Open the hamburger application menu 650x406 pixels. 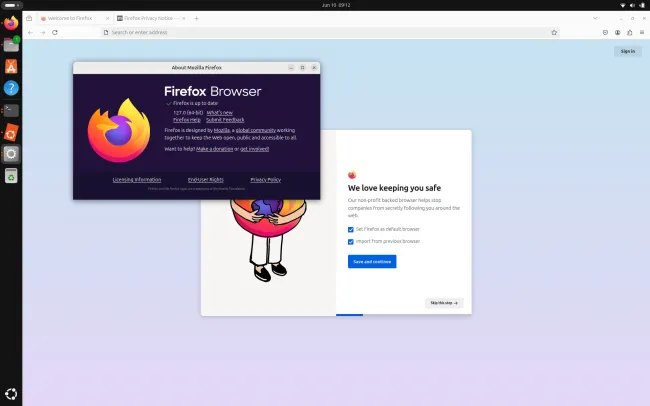click(x=642, y=32)
